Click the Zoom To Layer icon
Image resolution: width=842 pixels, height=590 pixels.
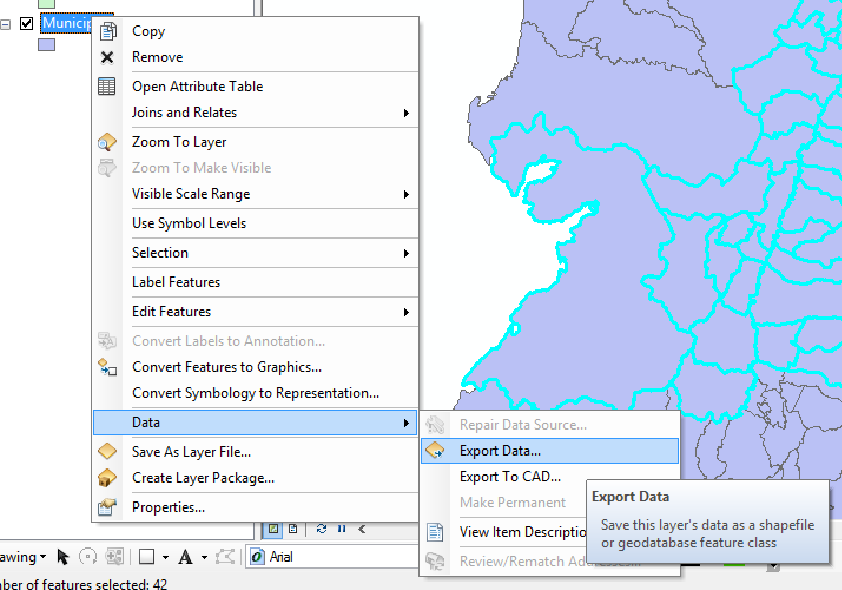tap(107, 142)
